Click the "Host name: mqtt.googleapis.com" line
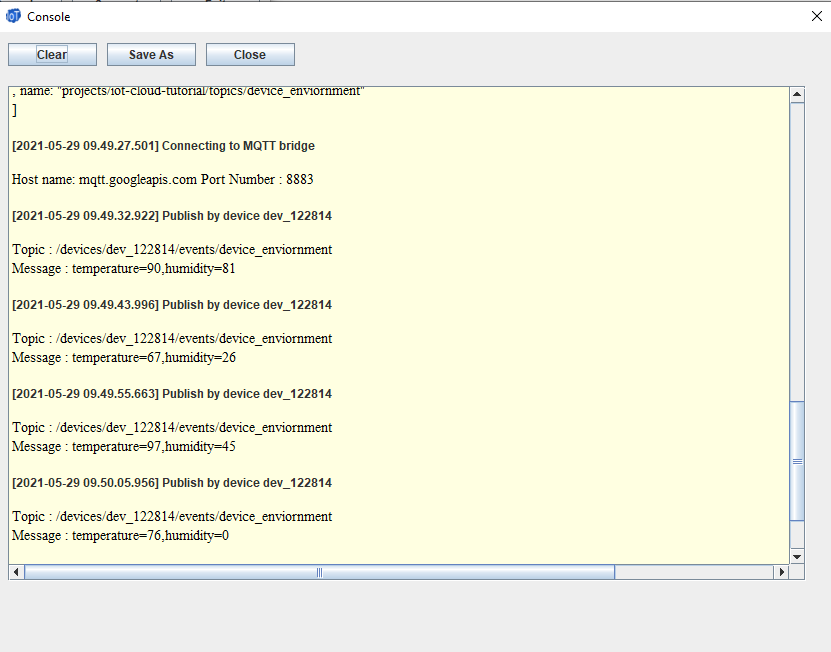831x652 pixels. point(163,180)
